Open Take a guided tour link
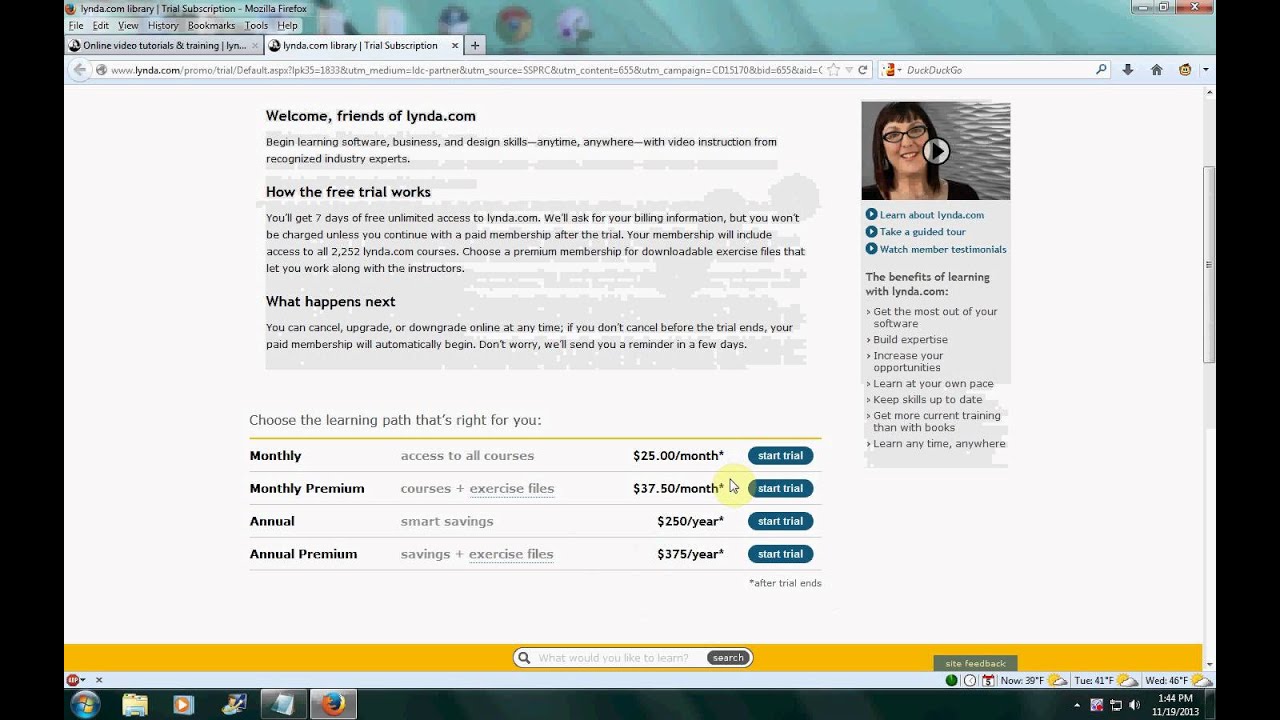 coord(922,232)
